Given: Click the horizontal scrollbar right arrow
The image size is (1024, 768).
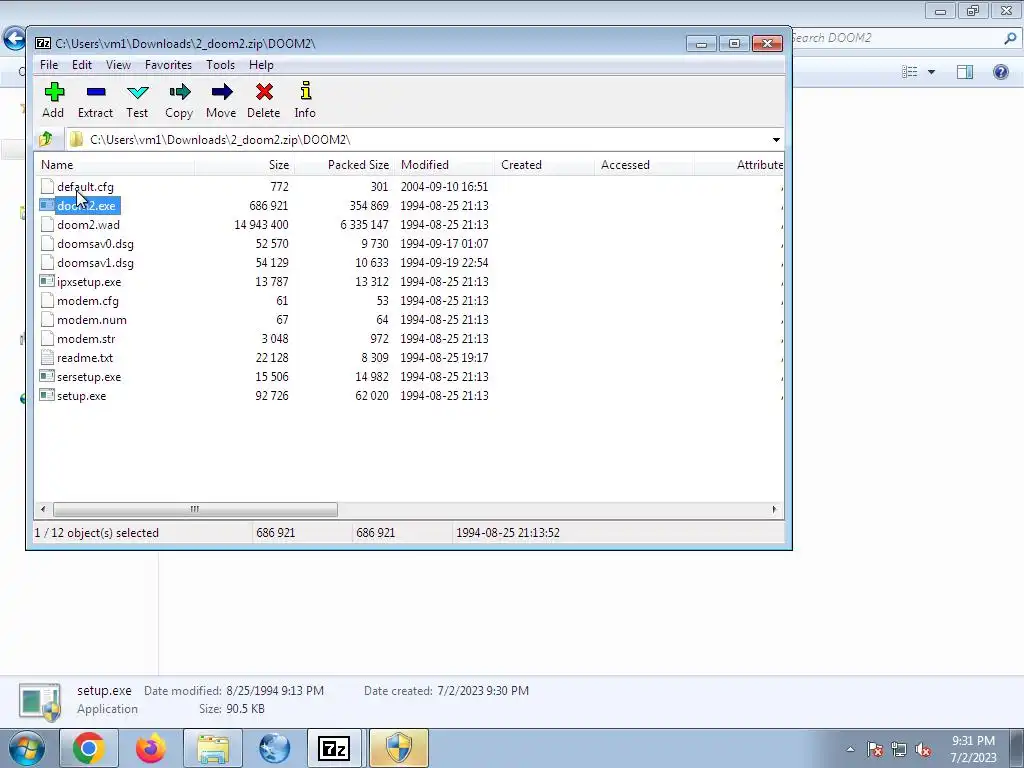Looking at the screenshot, I should point(775,509).
